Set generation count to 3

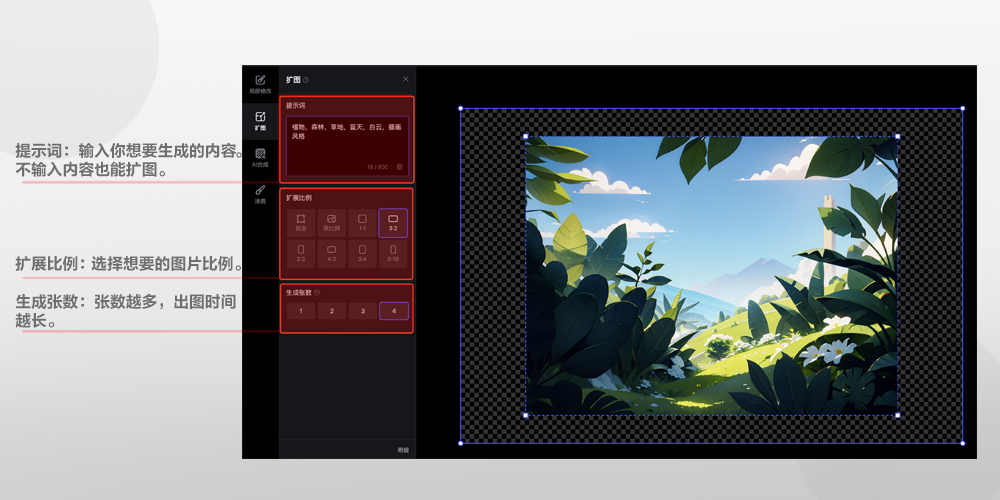click(x=362, y=311)
